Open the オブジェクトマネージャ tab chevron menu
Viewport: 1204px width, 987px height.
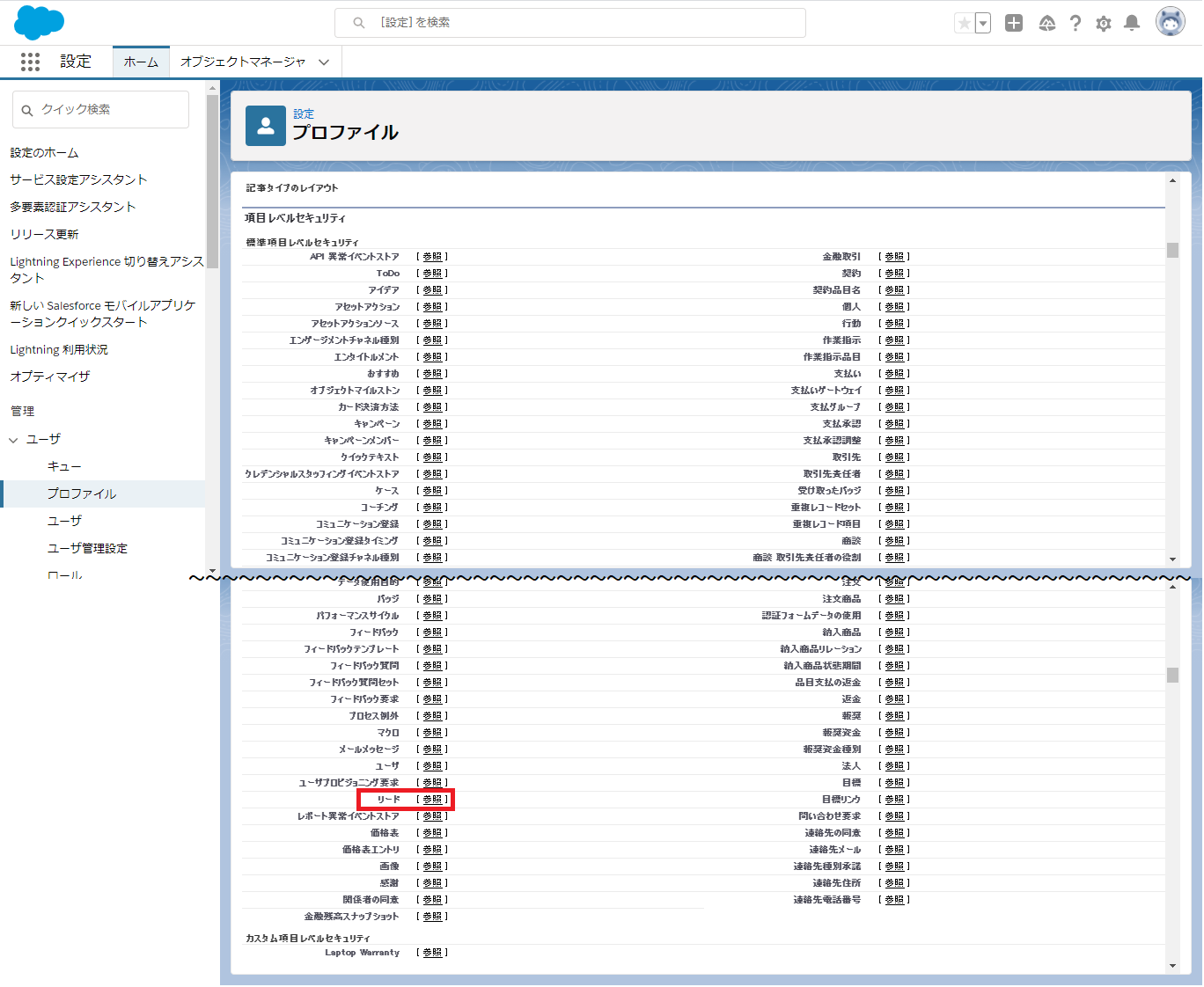[x=324, y=62]
